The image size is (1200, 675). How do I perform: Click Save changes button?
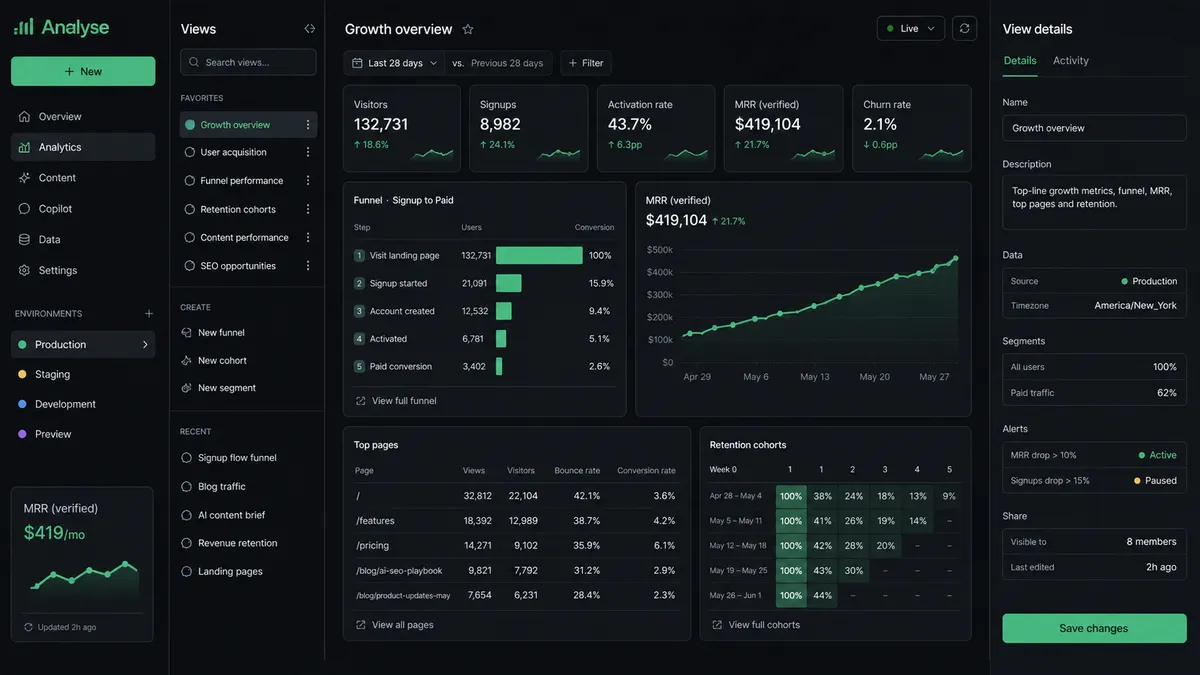coord(1094,628)
